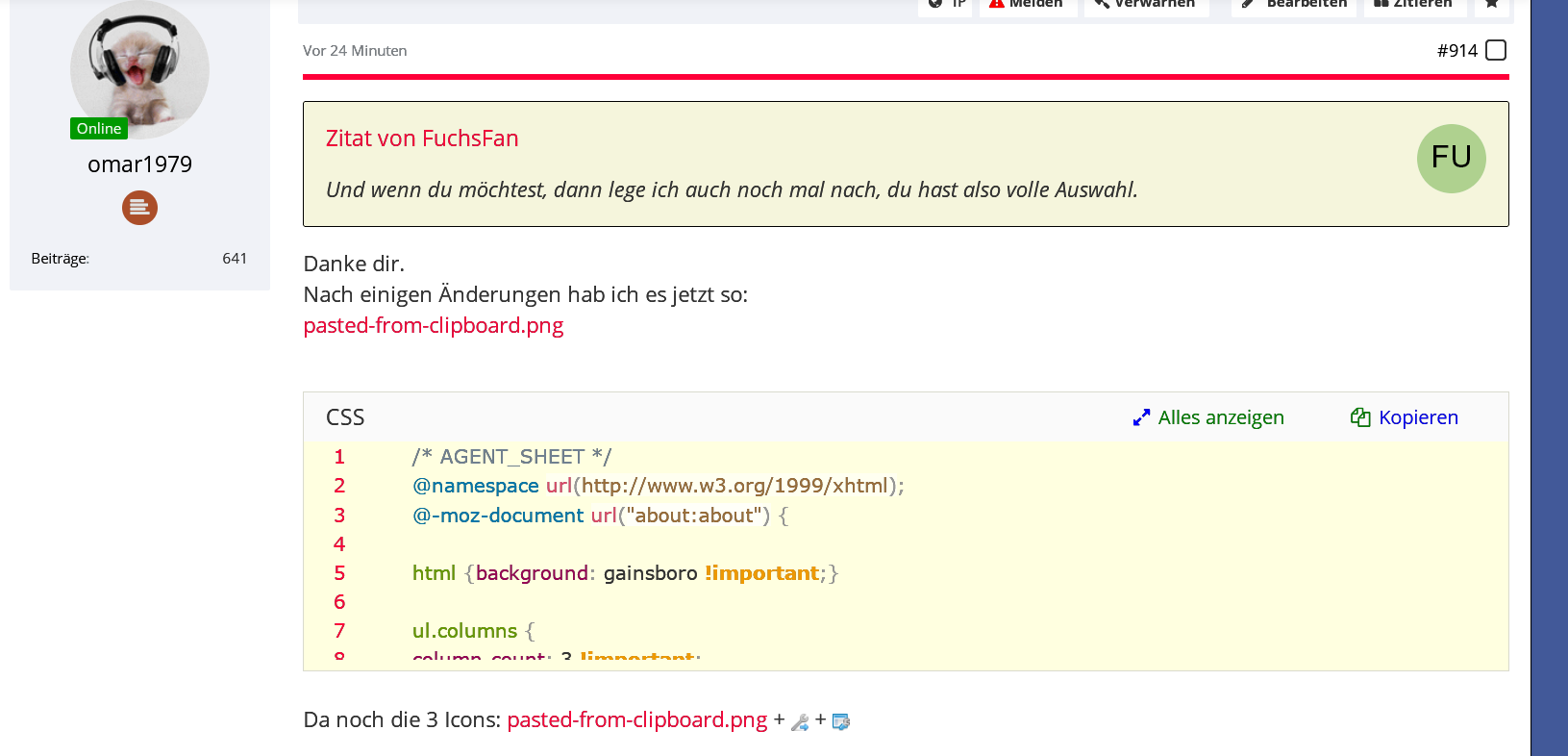Screen dimensions: 1568x756
Task: Click the green Online status badge
Action: (99, 128)
